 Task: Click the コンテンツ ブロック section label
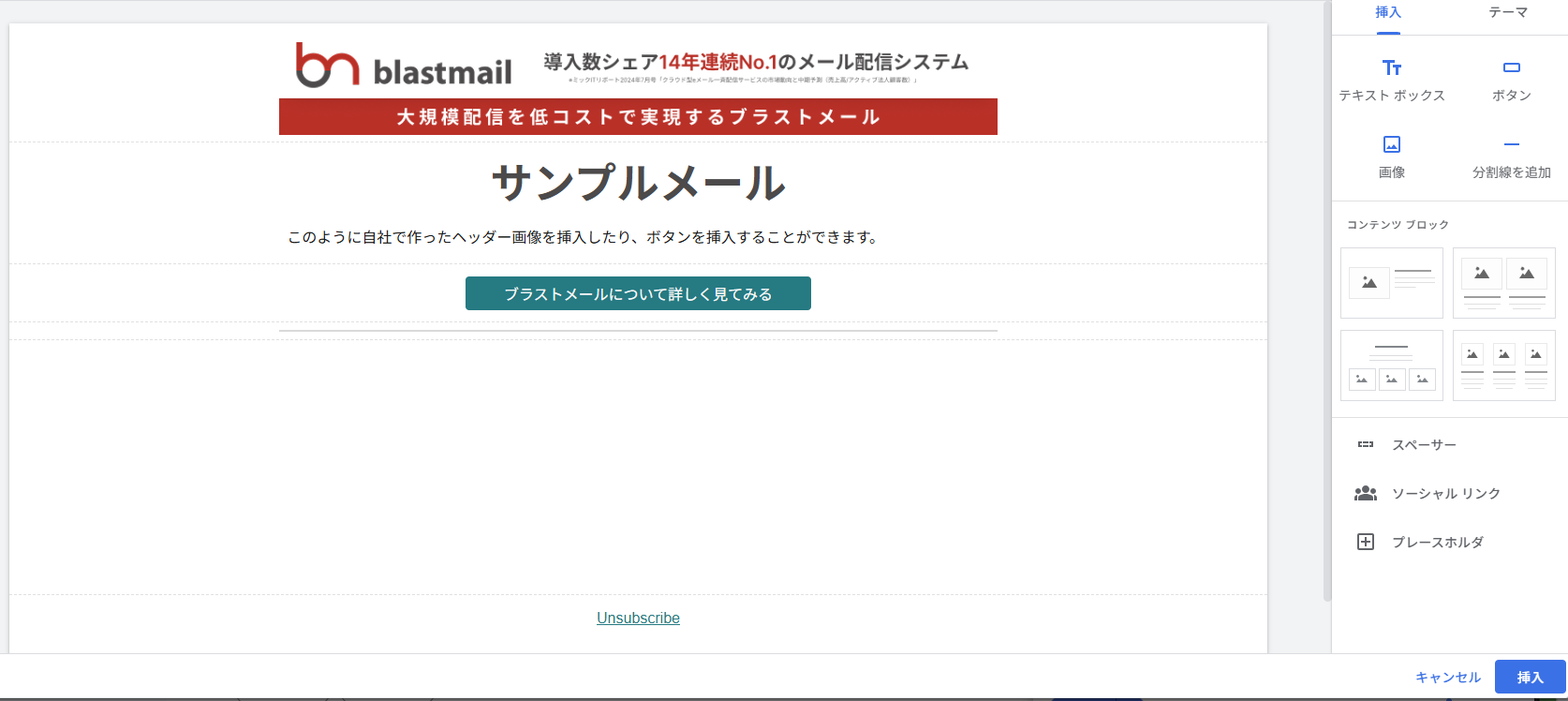pyautogui.click(x=1398, y=225)
